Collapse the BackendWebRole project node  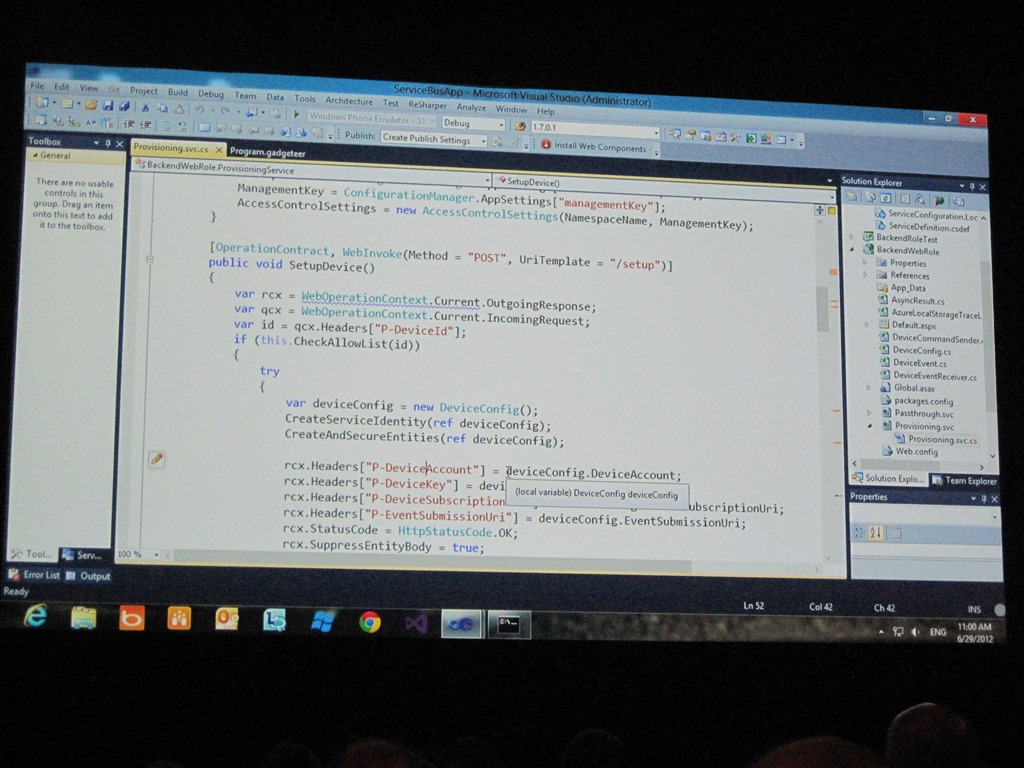coord(852,249)
